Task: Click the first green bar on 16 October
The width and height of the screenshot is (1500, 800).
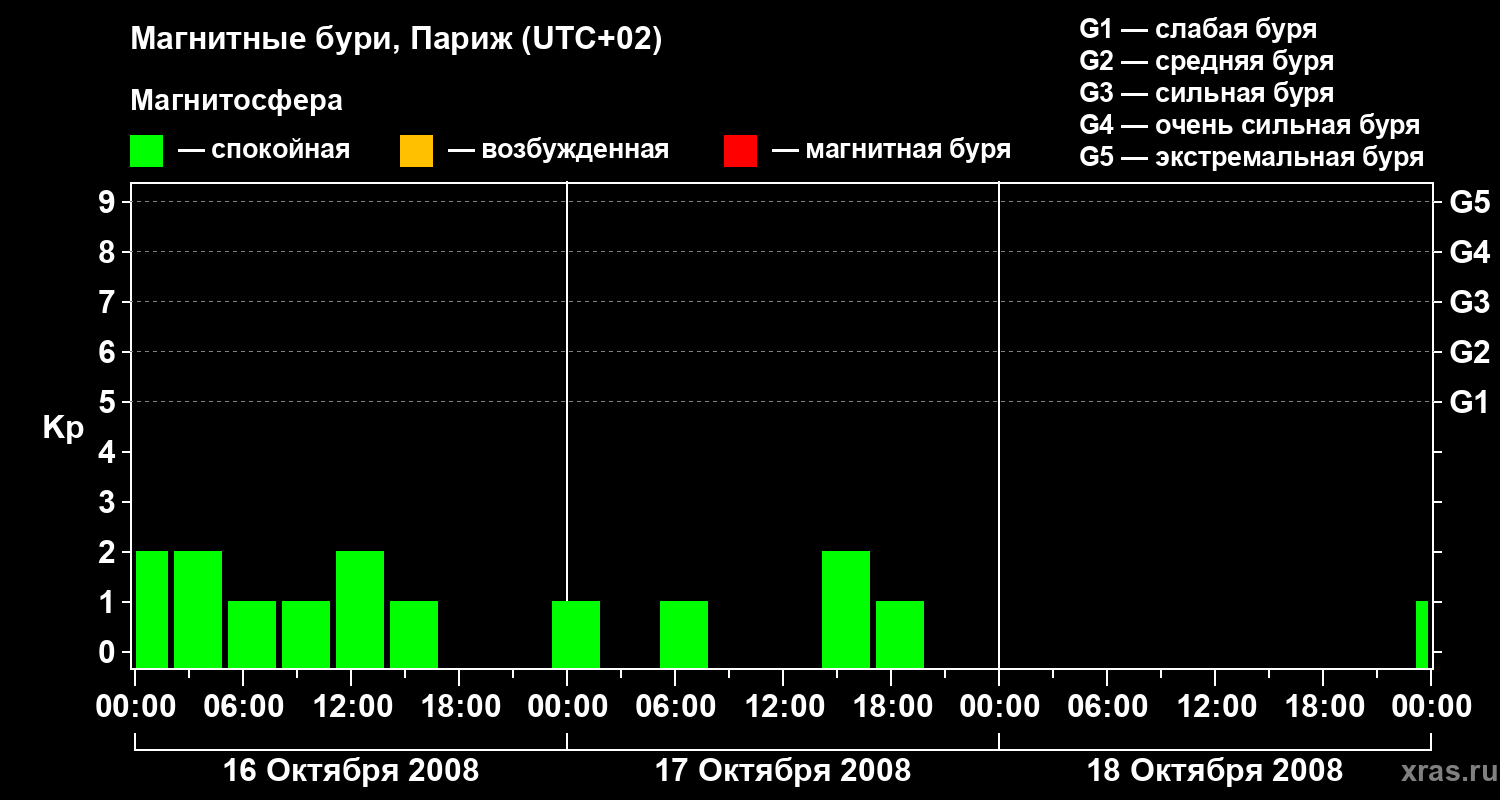Action: click(152, 609)
